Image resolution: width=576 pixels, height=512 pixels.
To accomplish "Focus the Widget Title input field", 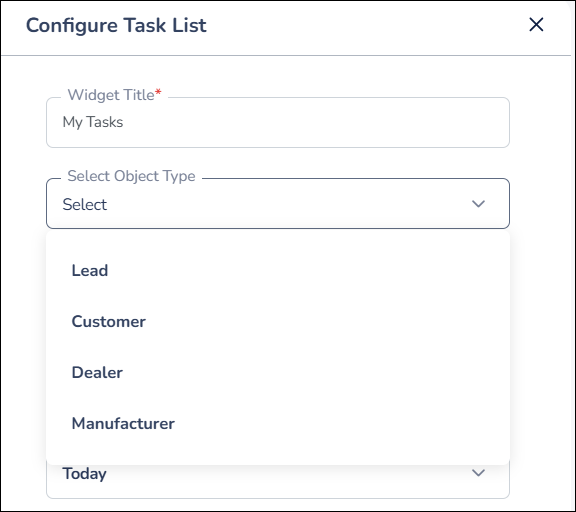I will coord(278,122).
